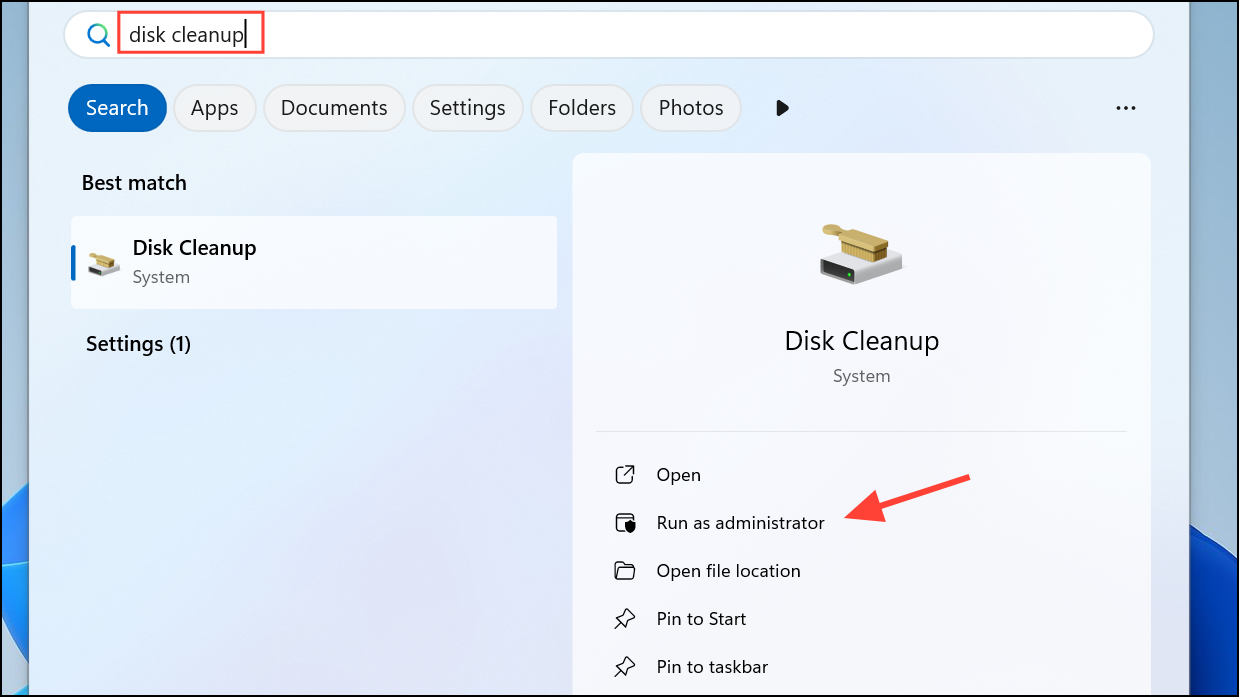Switch to the Apps filter tab
Image resolution: width=1239 pixels, height=697 pixels.
[x=215, y=108]
